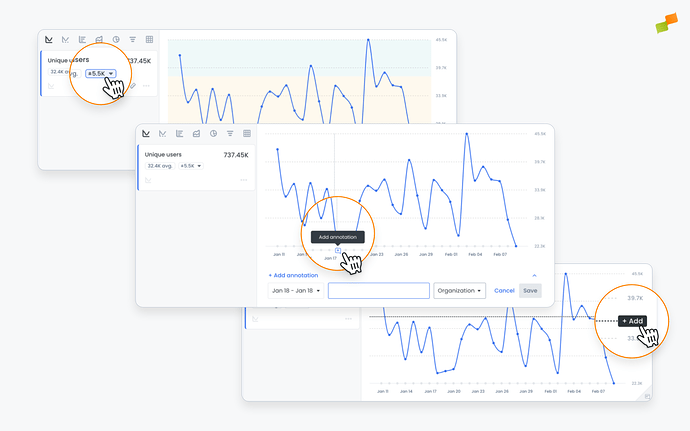Open ±5.5K dropdown in top-left back panel
The width and height of the screenshot is (690, 431).
101,74
